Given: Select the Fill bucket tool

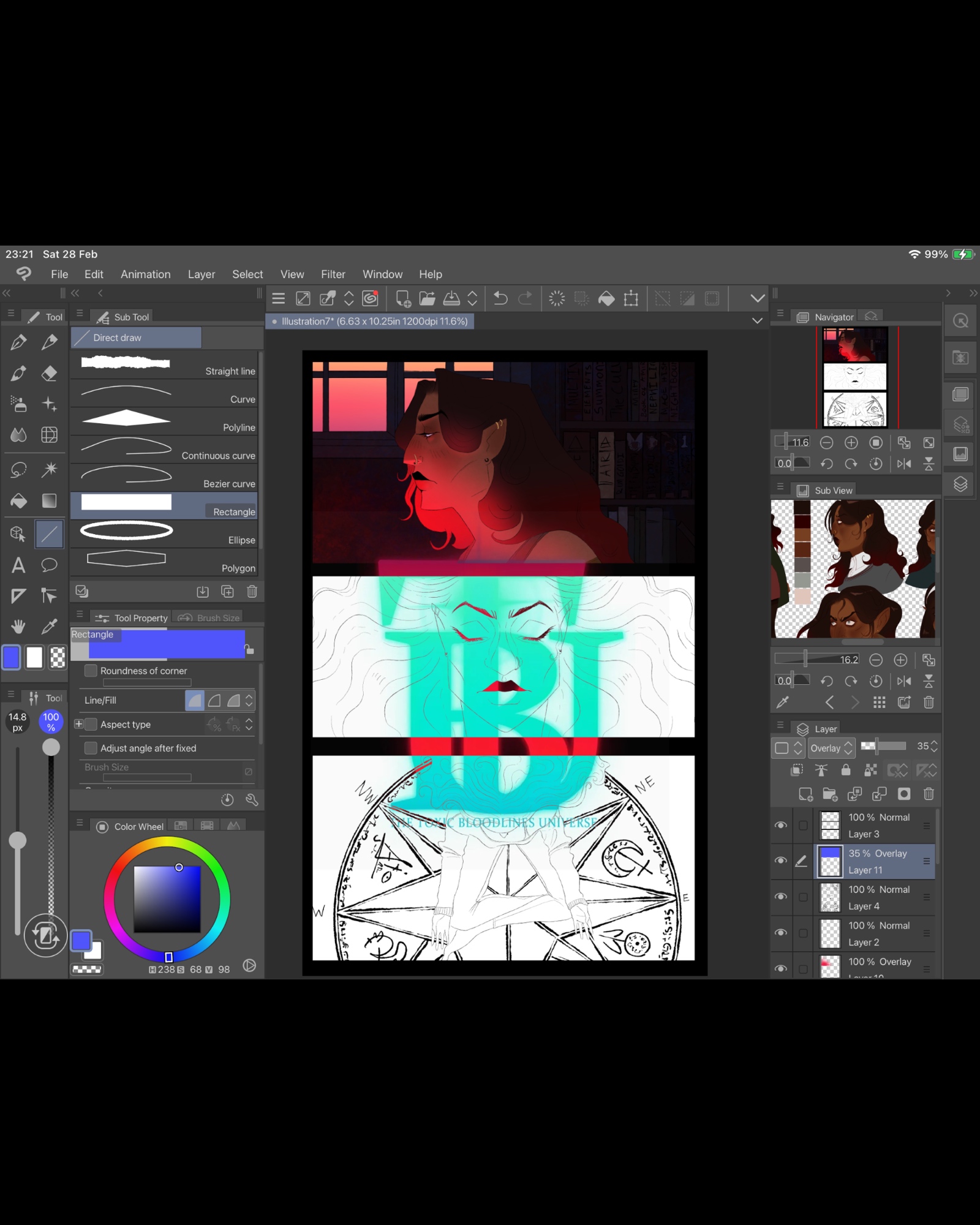Looking at the screenshot, I should (18, 501).
